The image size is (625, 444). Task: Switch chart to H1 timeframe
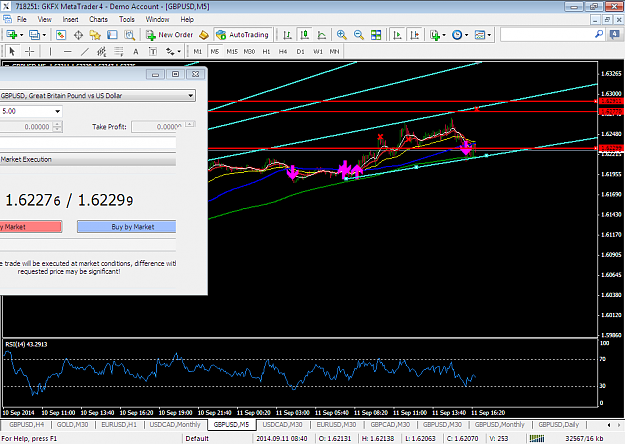pyautogui.click(x=266, y=51)
